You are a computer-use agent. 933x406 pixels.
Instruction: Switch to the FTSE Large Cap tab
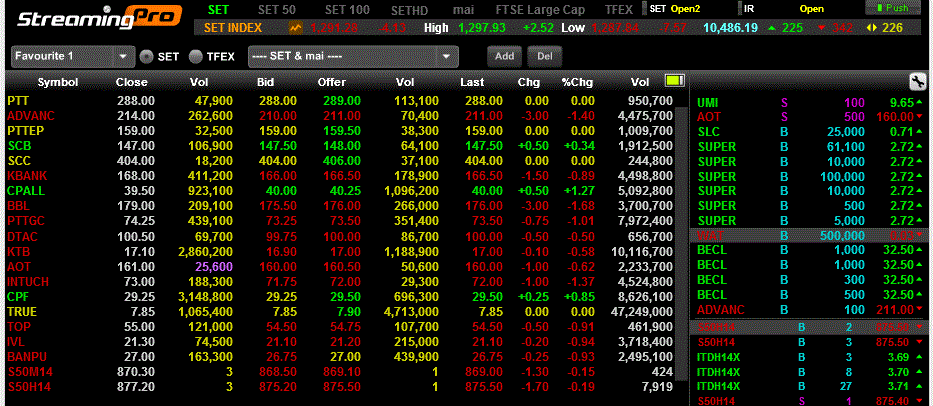540,10
